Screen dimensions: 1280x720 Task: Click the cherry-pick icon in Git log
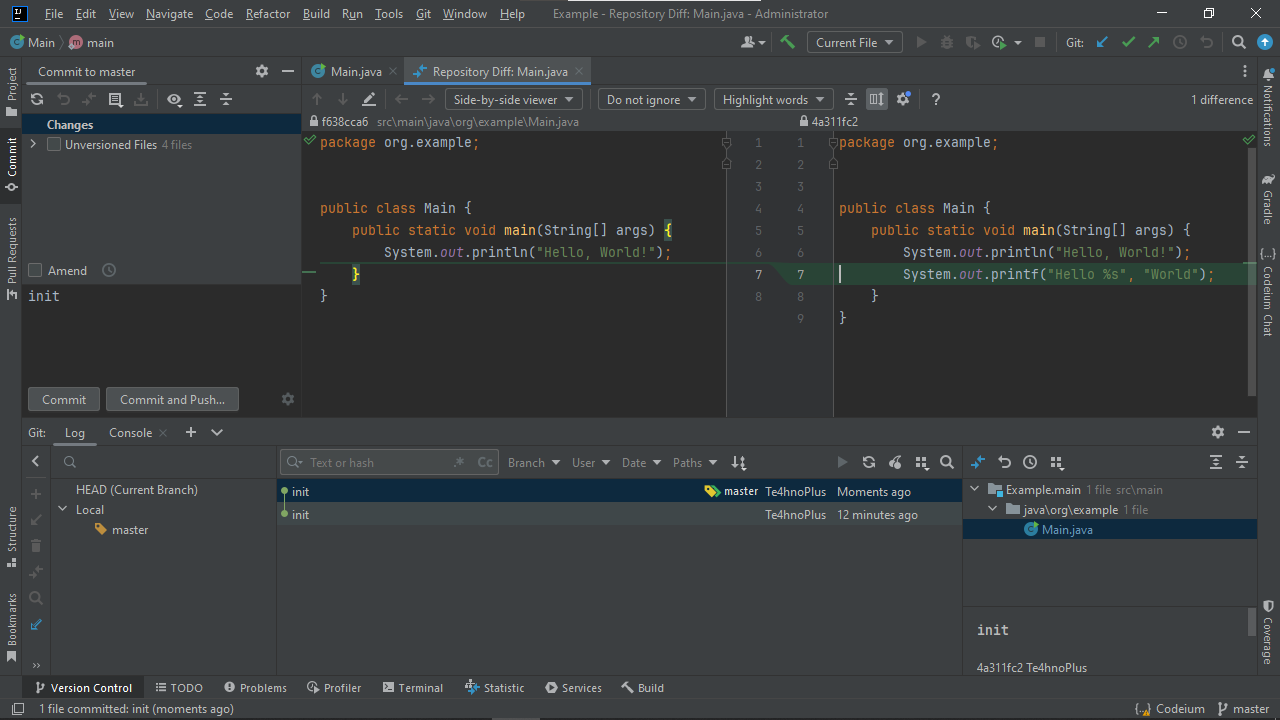click(895, 462)
